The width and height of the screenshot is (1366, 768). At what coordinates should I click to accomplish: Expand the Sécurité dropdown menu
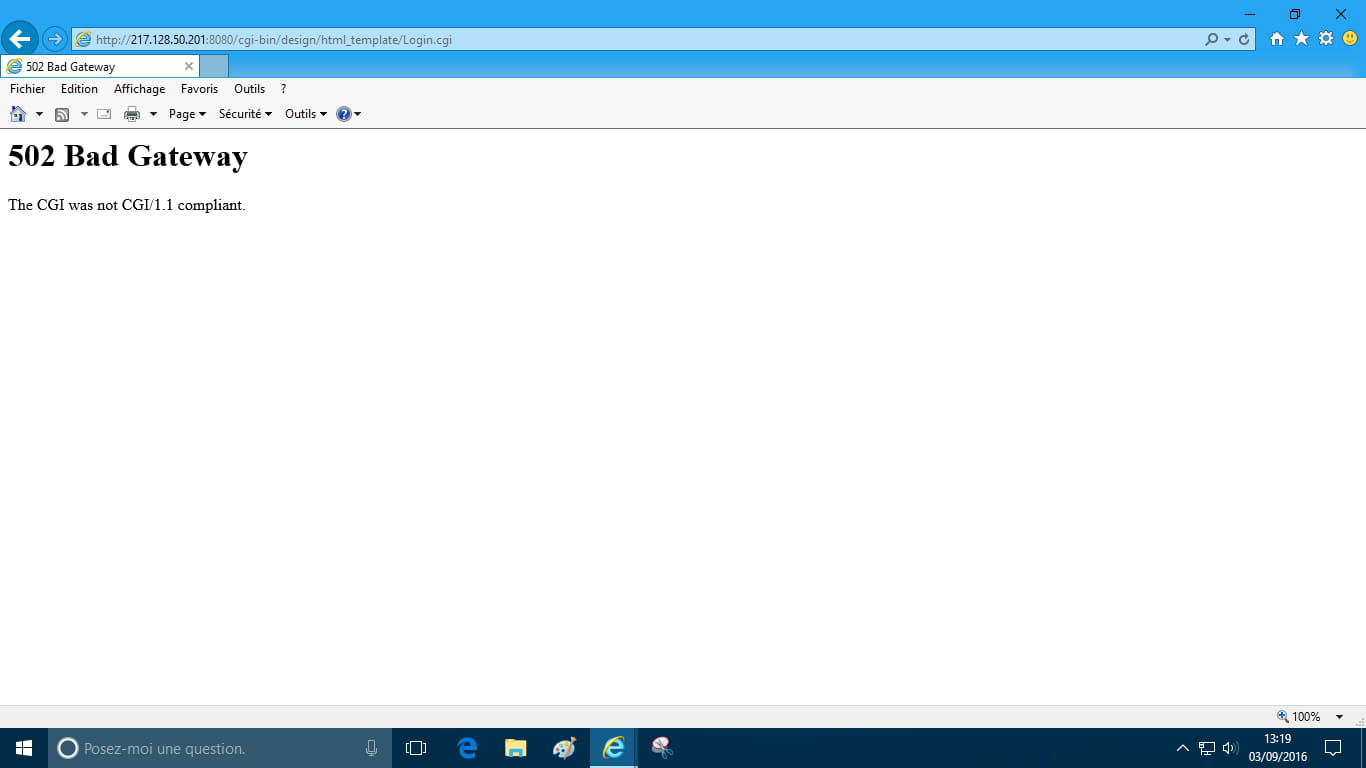245,114
